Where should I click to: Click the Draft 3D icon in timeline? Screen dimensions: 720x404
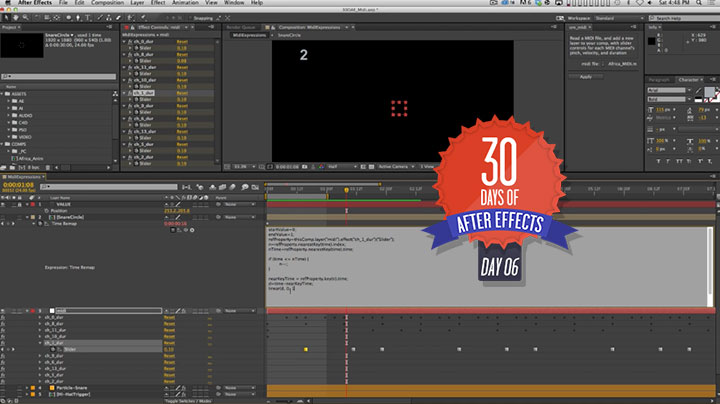pos(200,187)
